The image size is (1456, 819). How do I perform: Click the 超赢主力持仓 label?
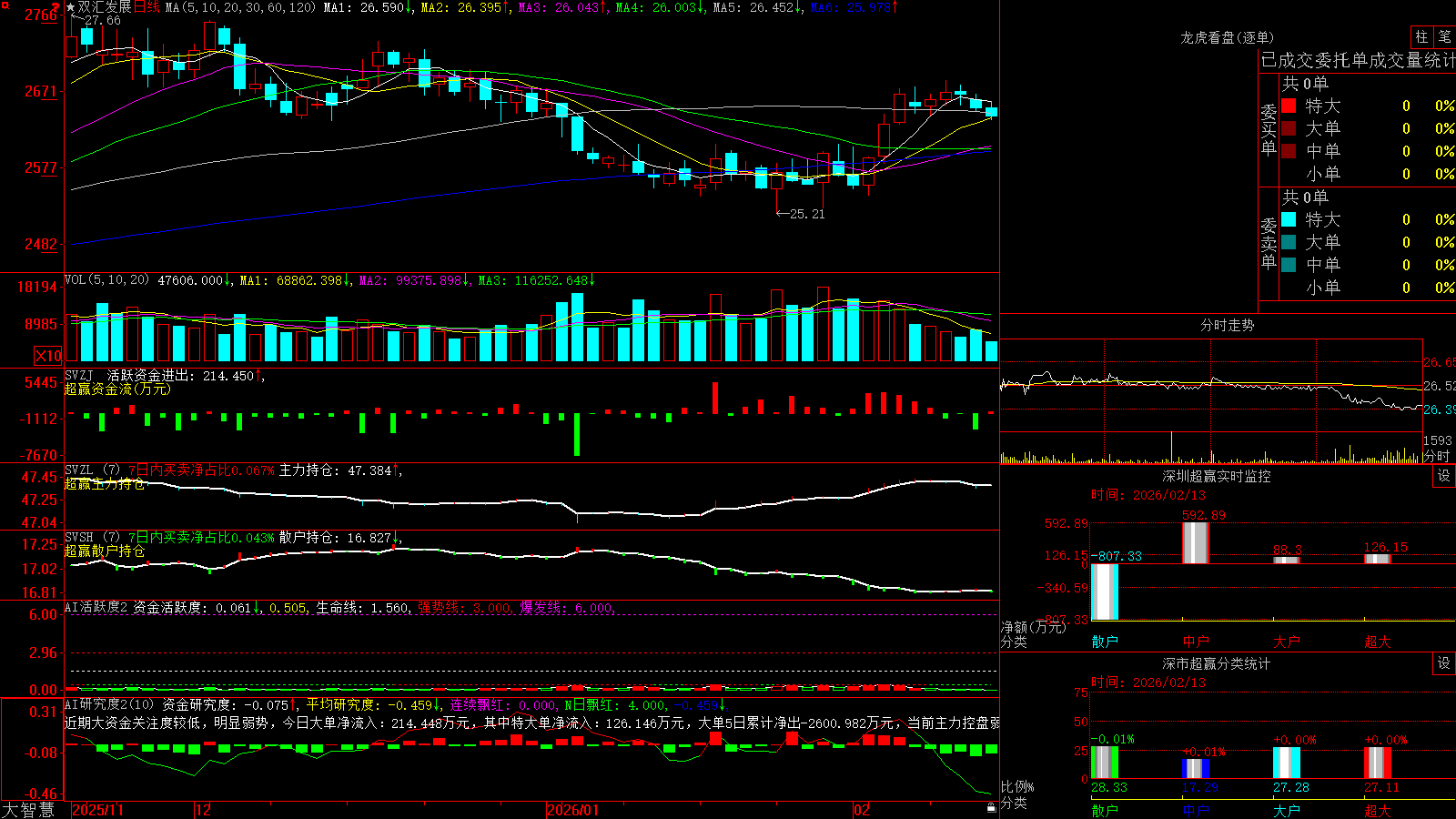[x=105, y=484]
